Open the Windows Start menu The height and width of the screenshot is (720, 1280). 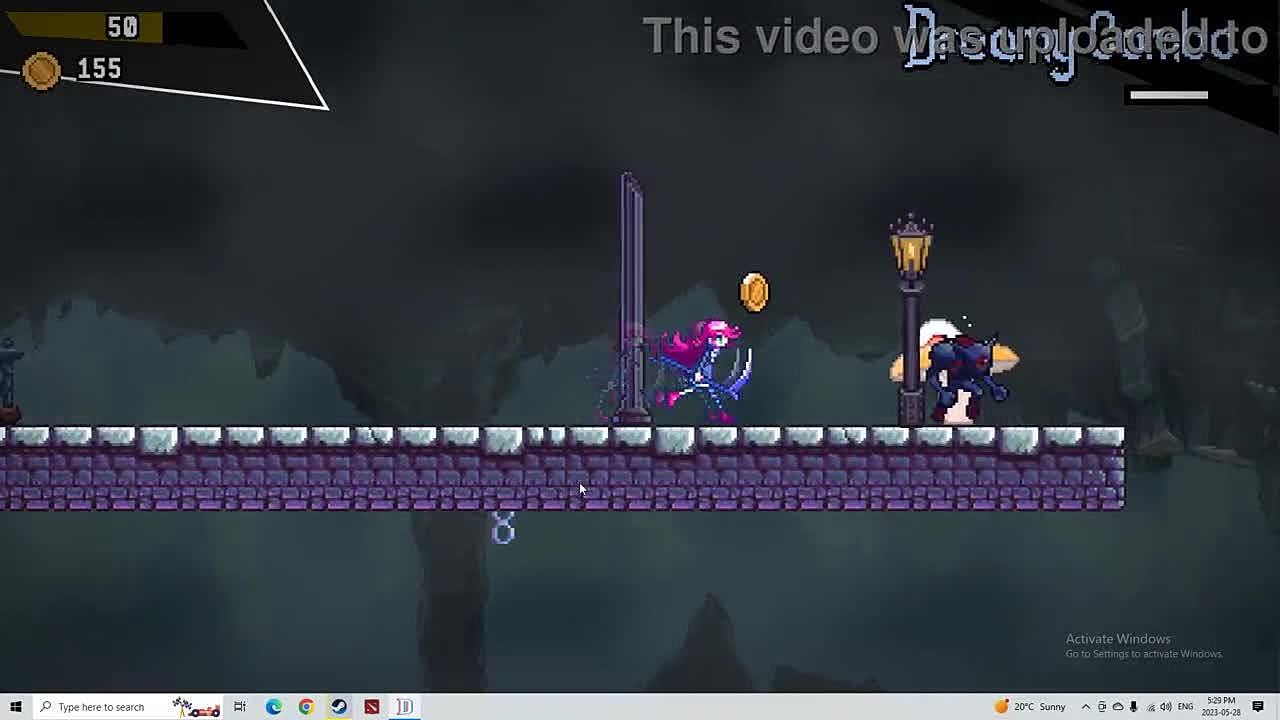16,707
